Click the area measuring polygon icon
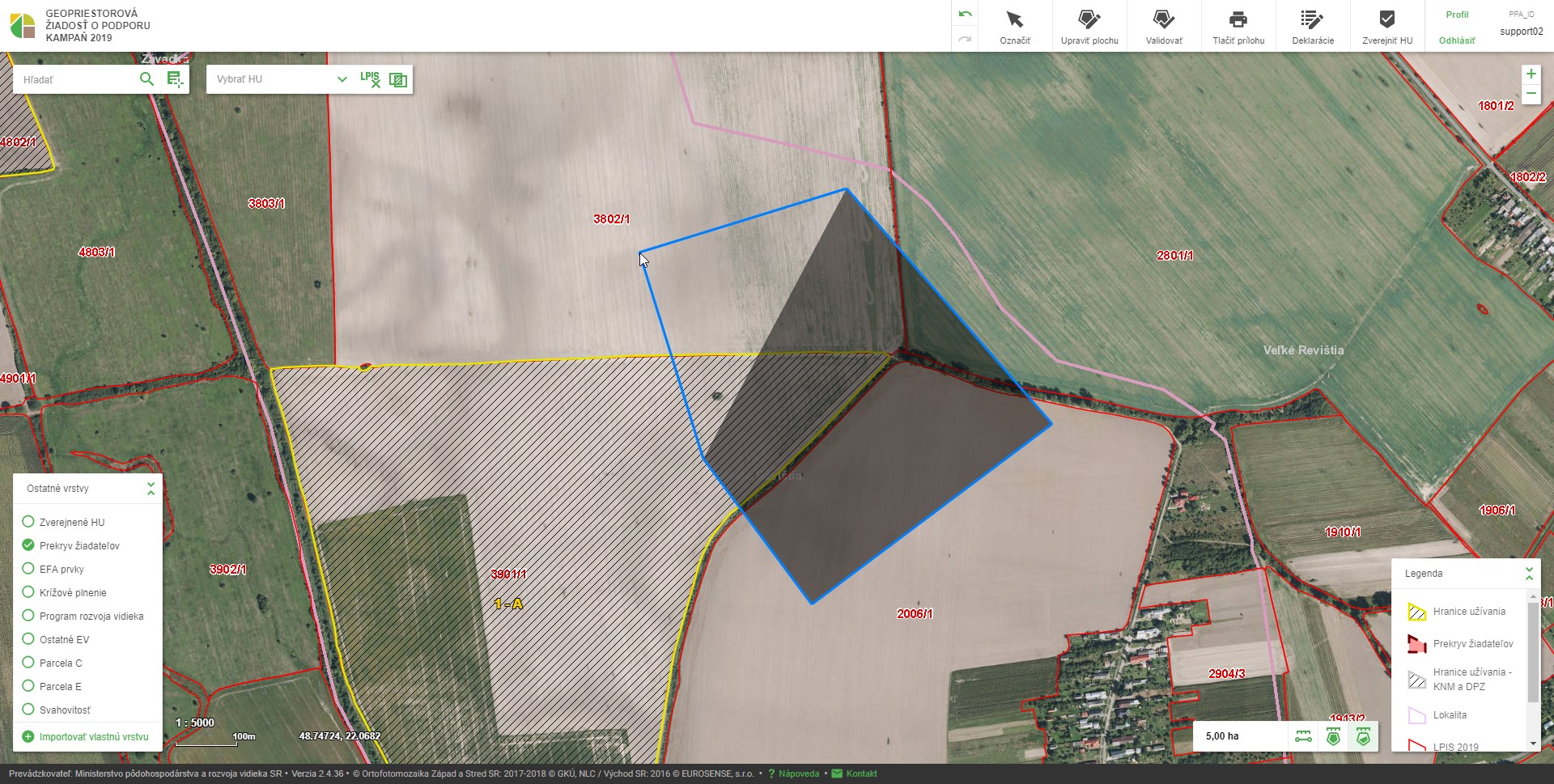The height and width of the screenshot is (784, 1554). pyautogui.click(x=1333, y=736)
